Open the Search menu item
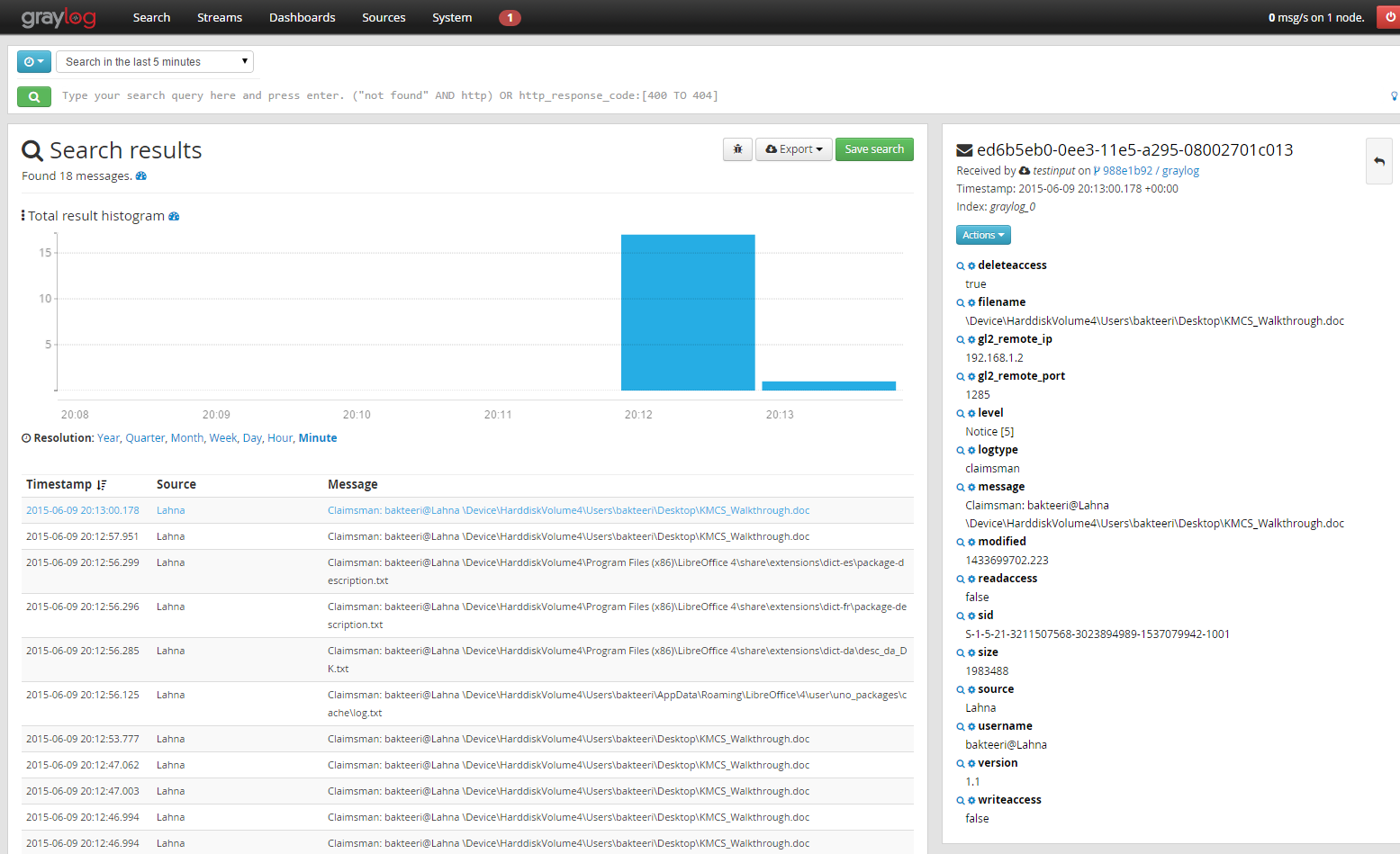This screenshot has height=854, width=1400. 151,17
